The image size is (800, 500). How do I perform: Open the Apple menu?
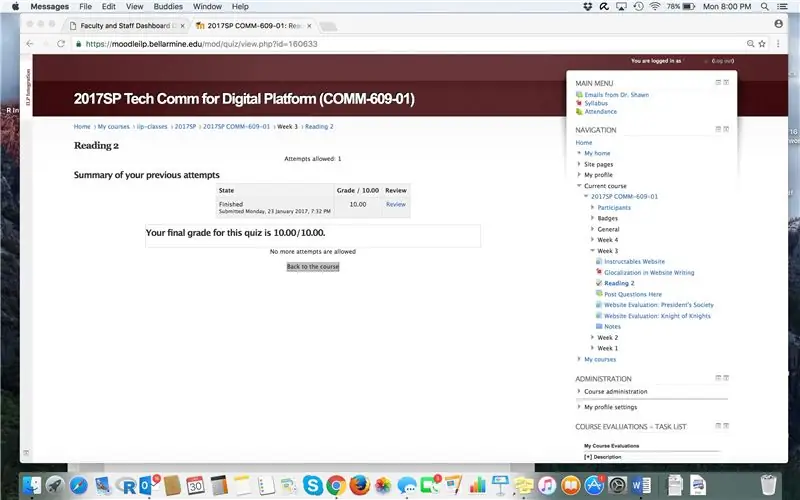pyautogui.click(x=15, y=7)
